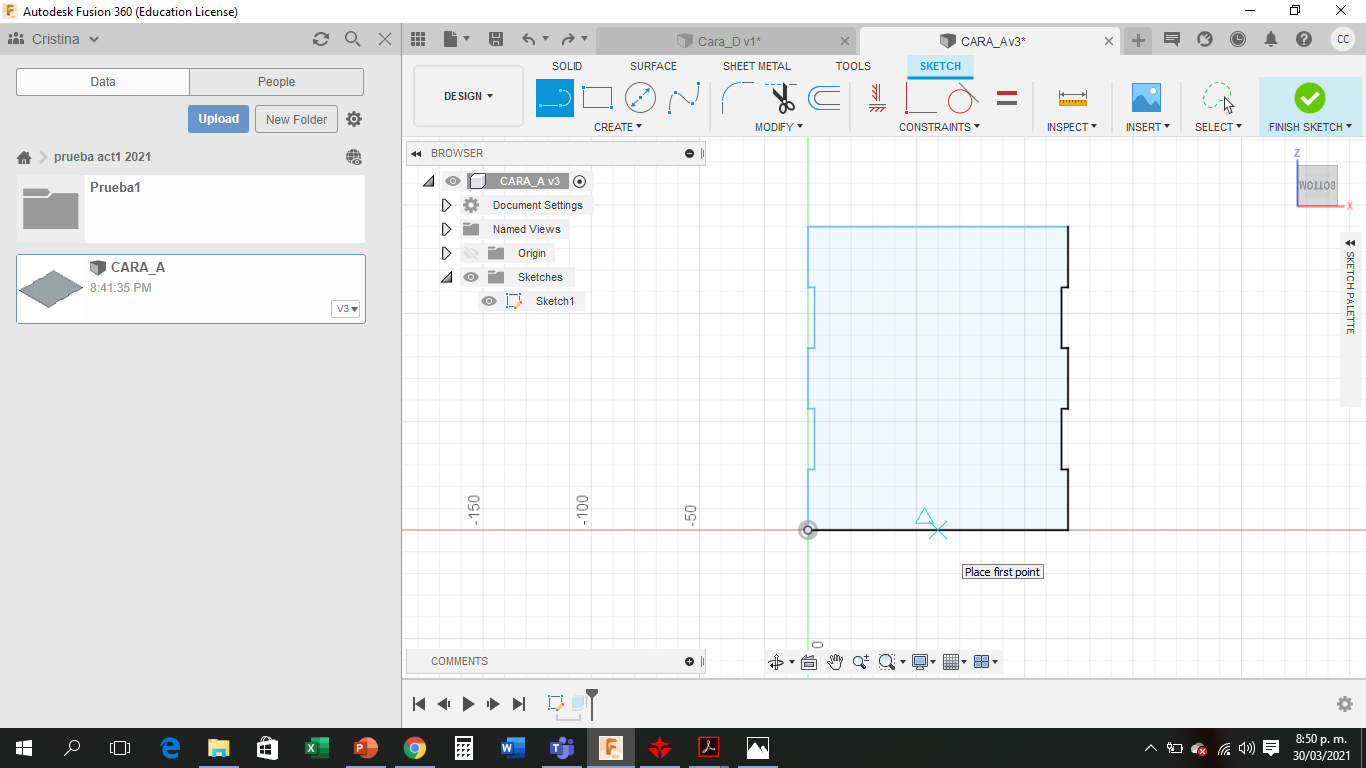
Task: Jump to the timeline start
Action: click(419, 704)
